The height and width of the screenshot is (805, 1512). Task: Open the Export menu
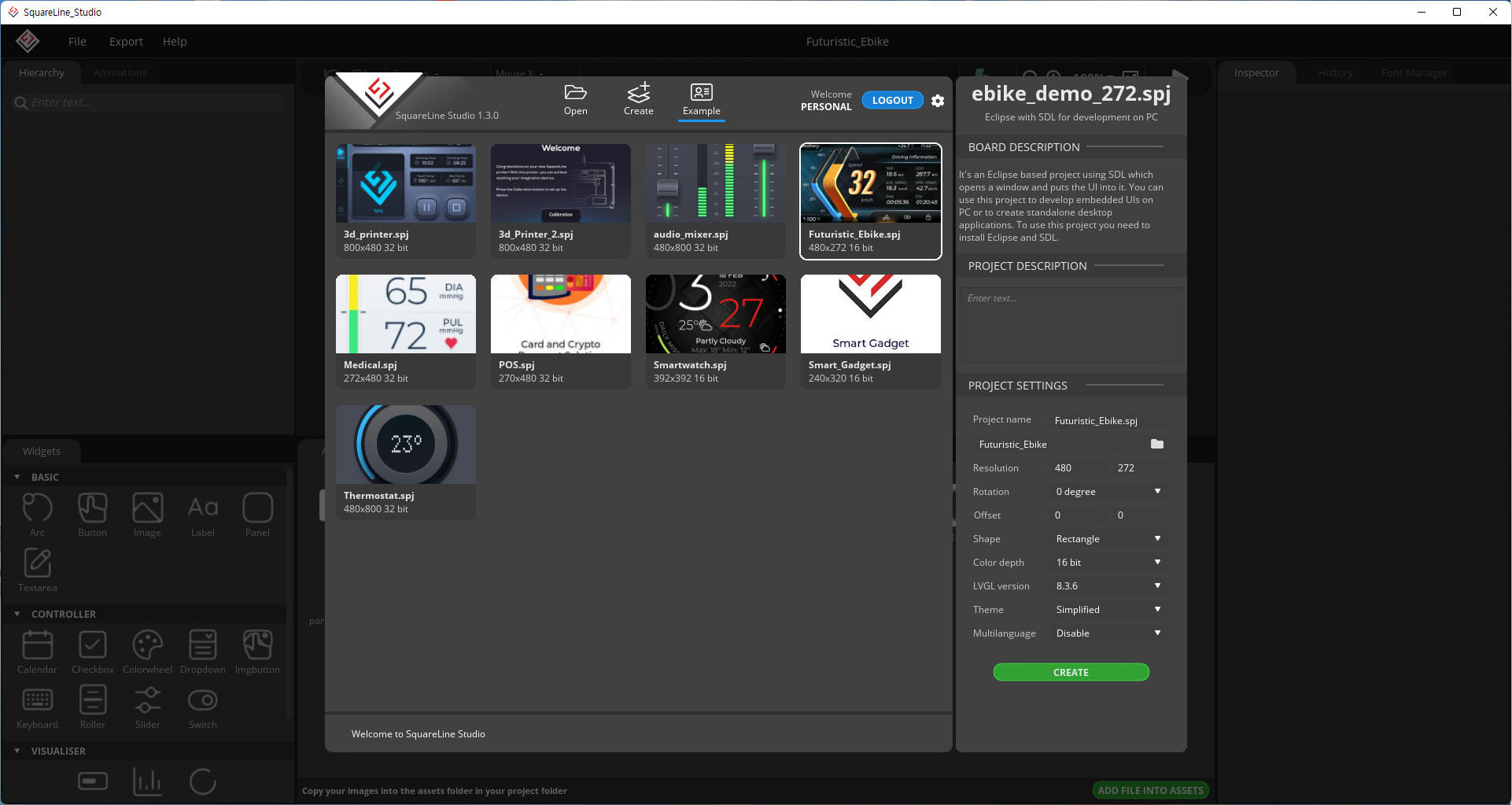[126, 42]
